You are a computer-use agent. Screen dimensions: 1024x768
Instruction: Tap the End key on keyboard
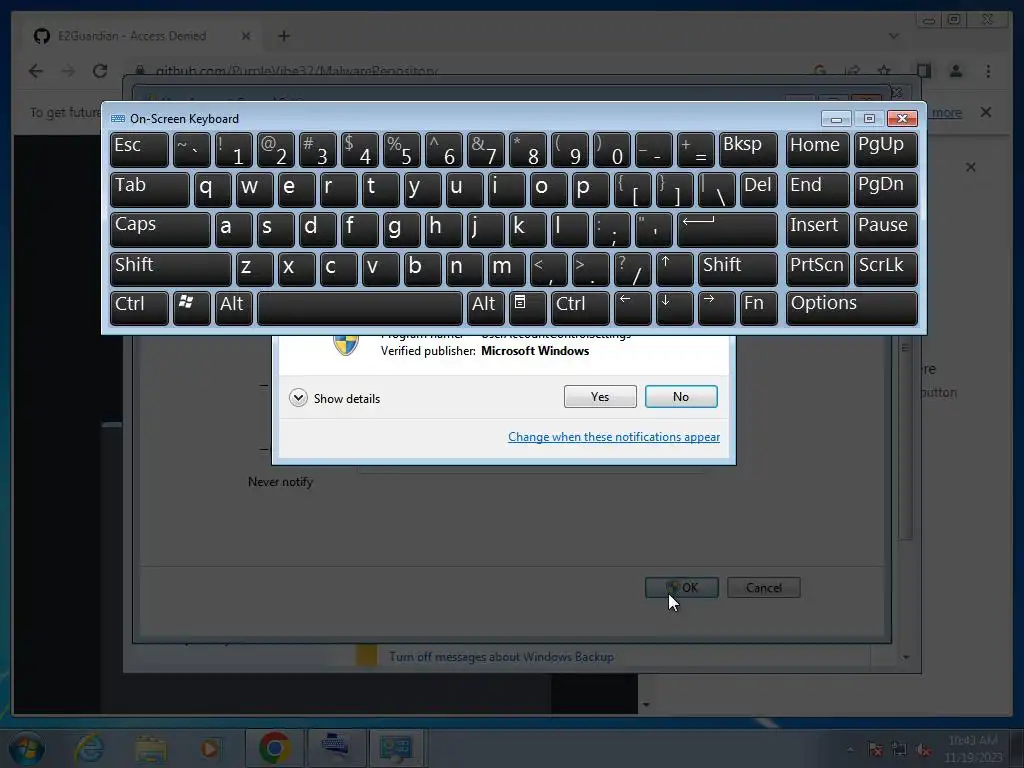tap(818, 189)
